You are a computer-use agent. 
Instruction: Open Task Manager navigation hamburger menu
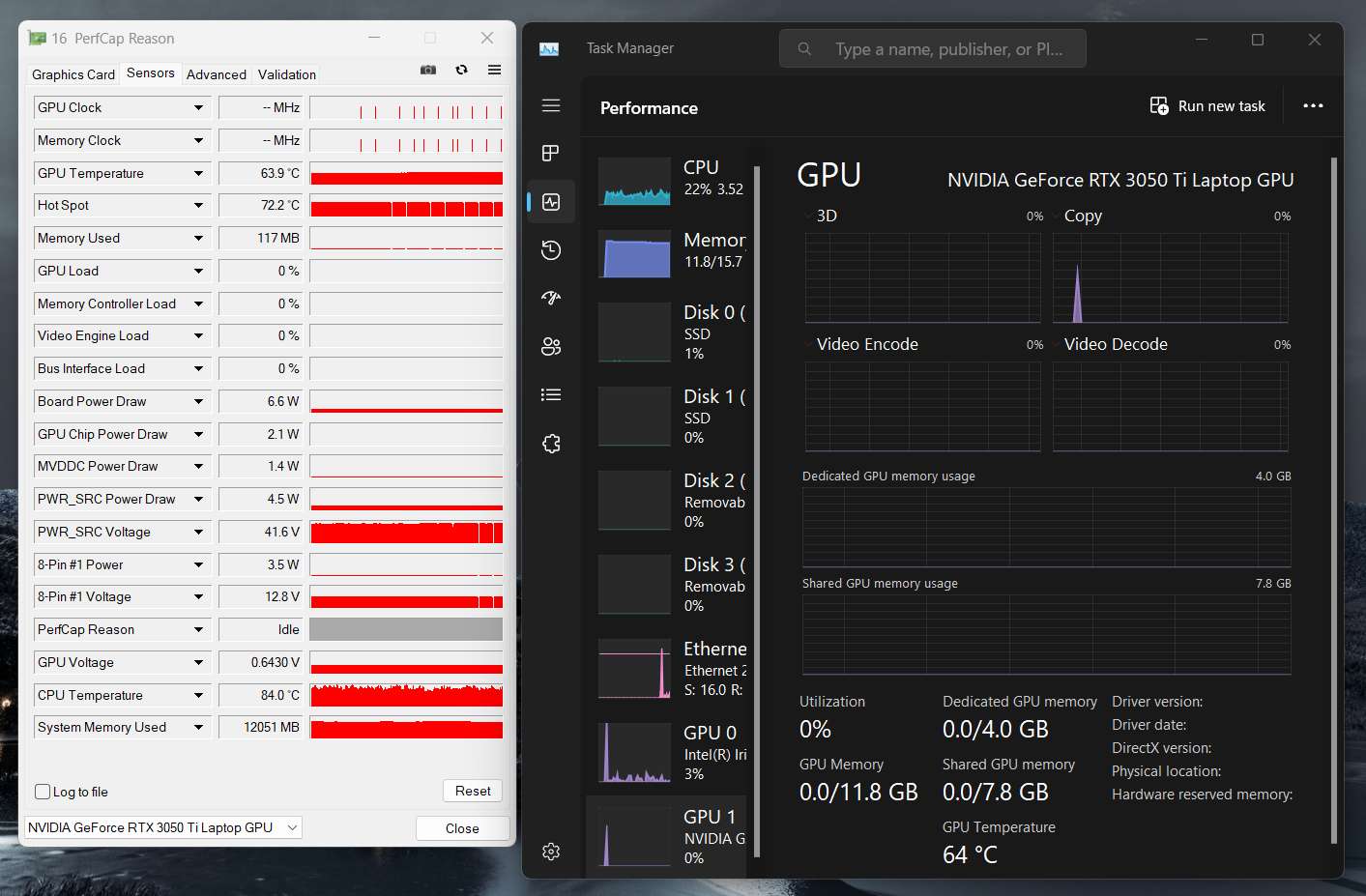551,105
